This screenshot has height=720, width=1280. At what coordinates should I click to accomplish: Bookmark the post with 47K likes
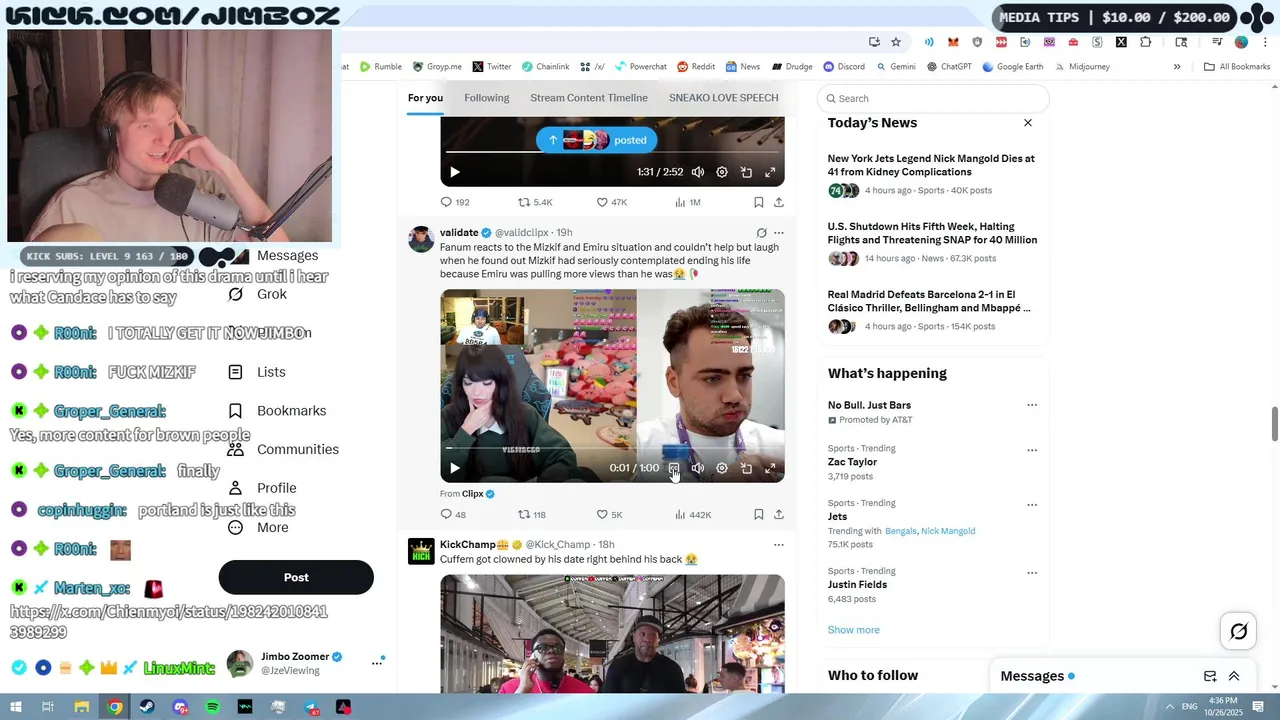tap(759, 202)
